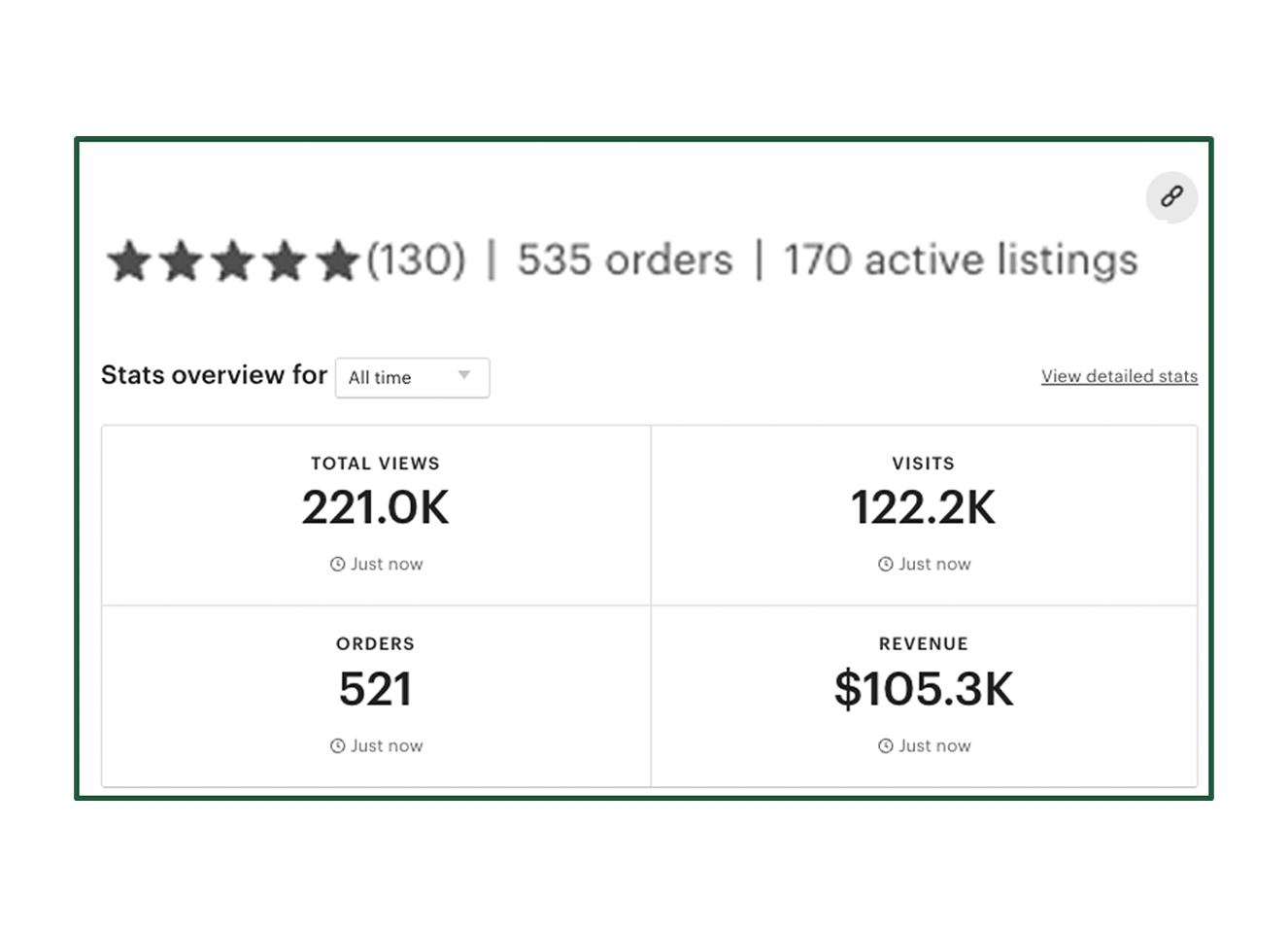This screenshot has height=931, width=1288.
Task: Click the (130) reviews count
Action: 416,260
